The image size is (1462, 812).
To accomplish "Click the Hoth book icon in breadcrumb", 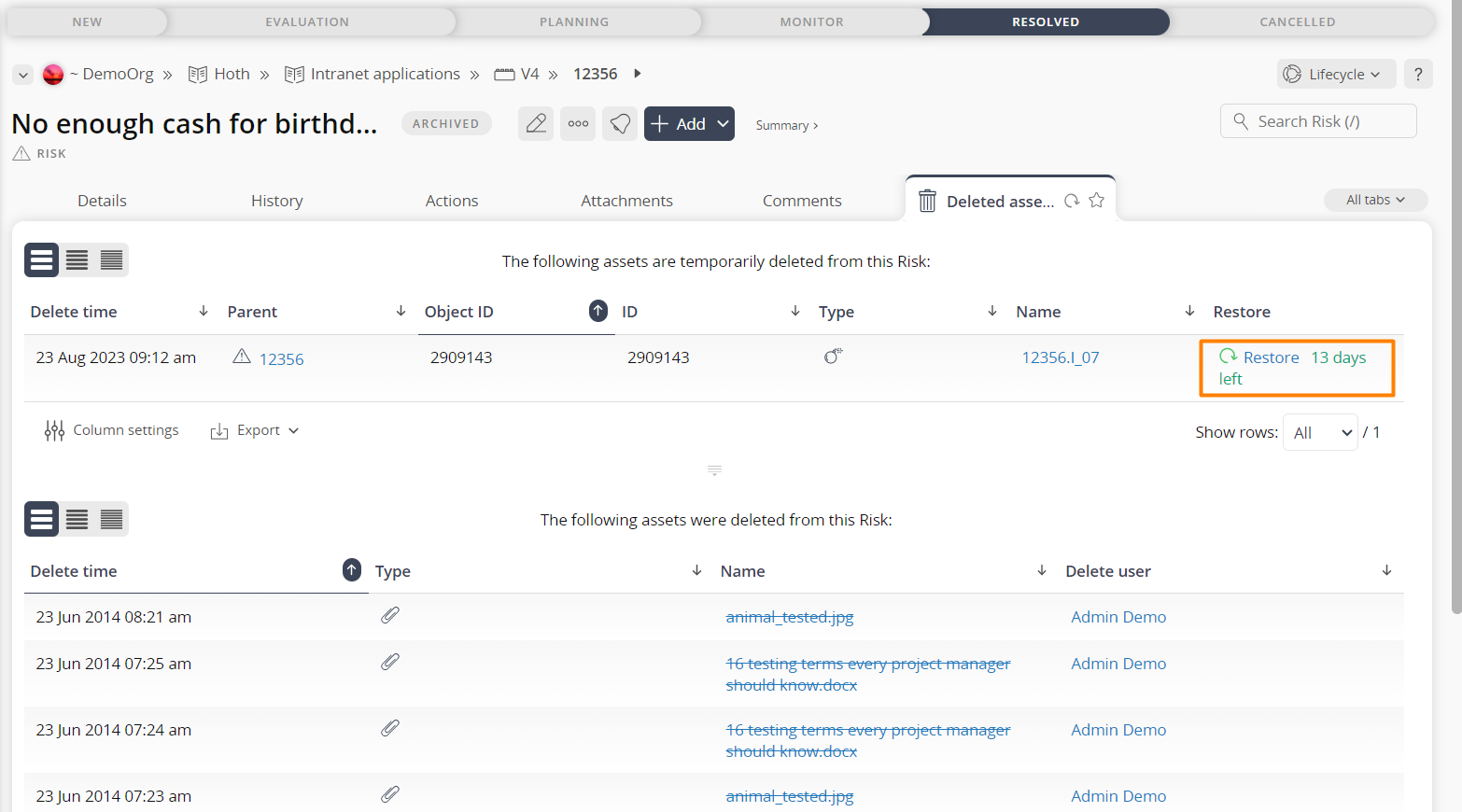I will point(197,74).
